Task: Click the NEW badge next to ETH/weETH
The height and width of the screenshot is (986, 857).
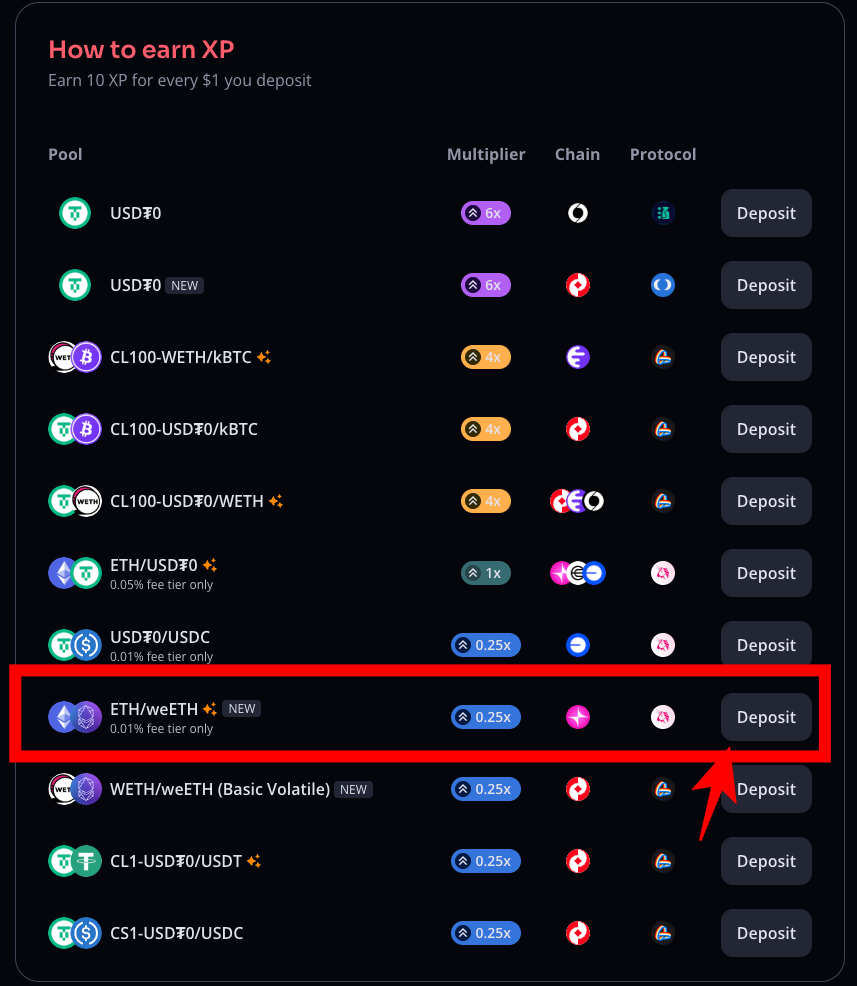Action: (241, 709)
